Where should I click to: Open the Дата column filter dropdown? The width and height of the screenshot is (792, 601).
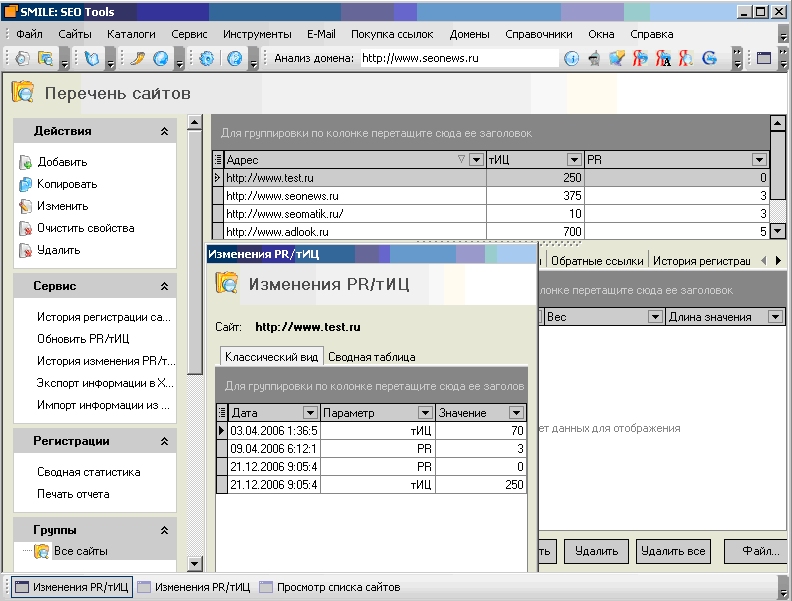310,413
